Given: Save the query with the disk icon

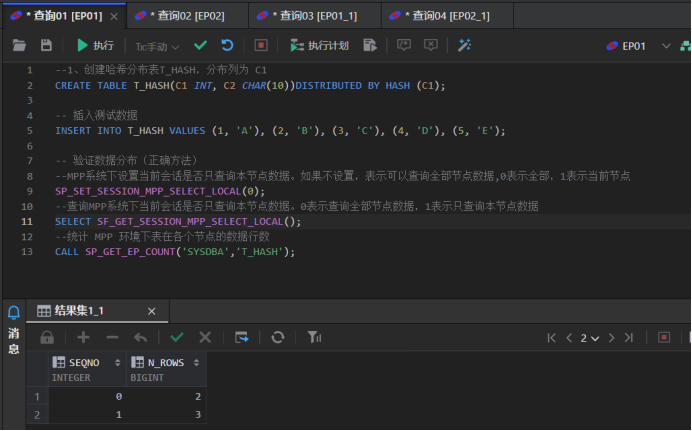Looking at the screenshot, I should [46, 45].
